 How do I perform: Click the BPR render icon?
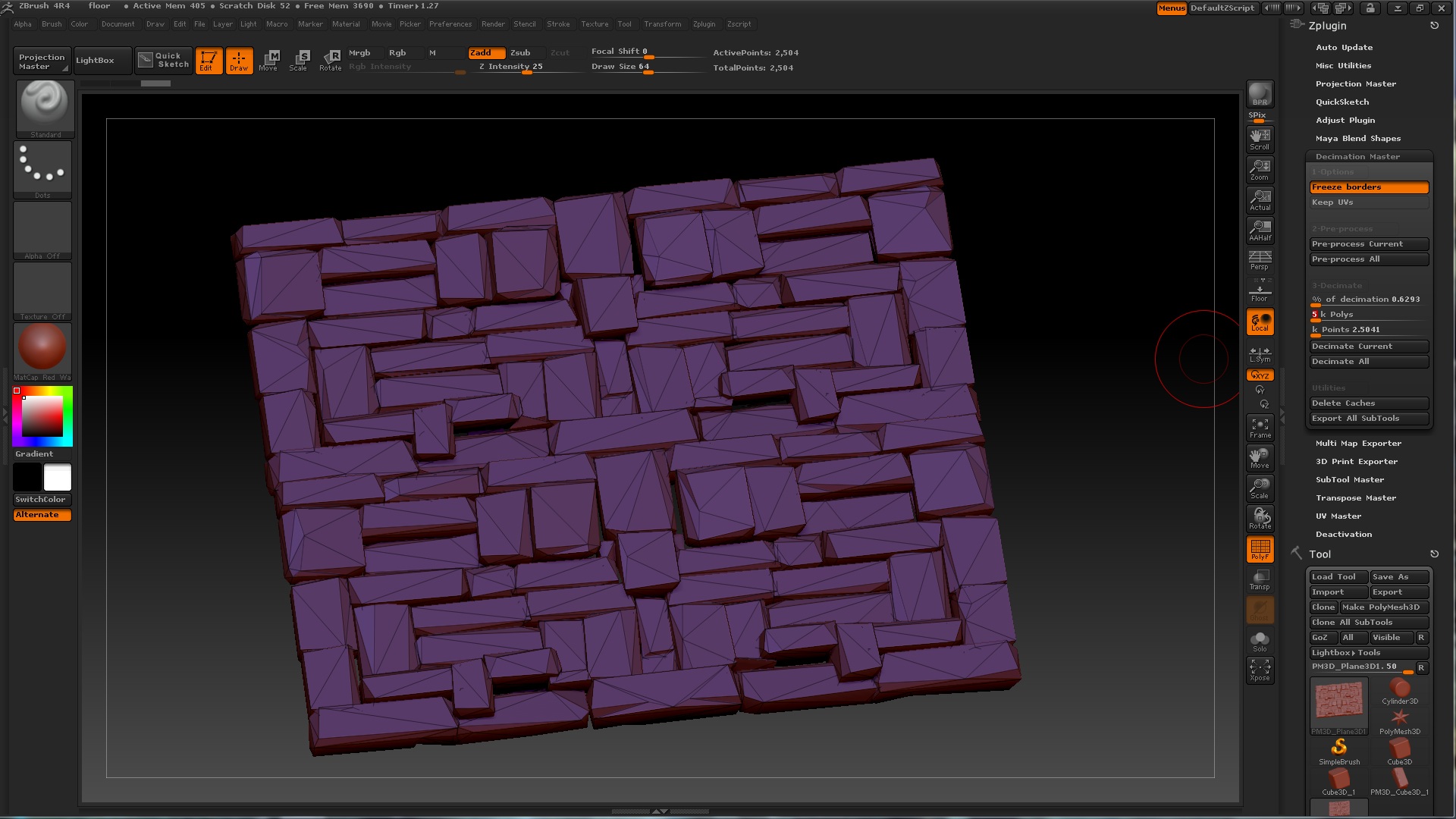click(1260, 95)
